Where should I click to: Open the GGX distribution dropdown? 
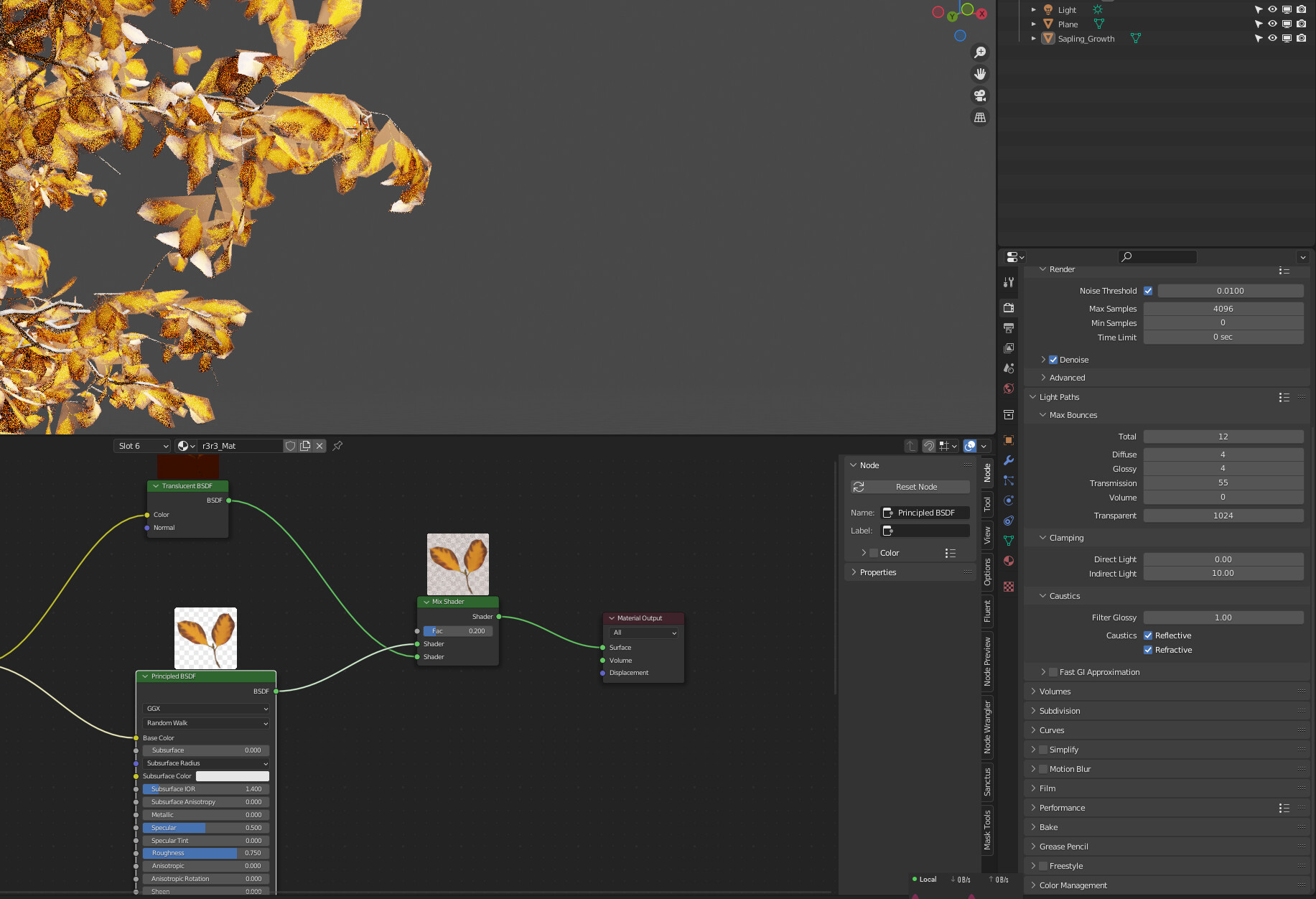click(x=206, y=709)
